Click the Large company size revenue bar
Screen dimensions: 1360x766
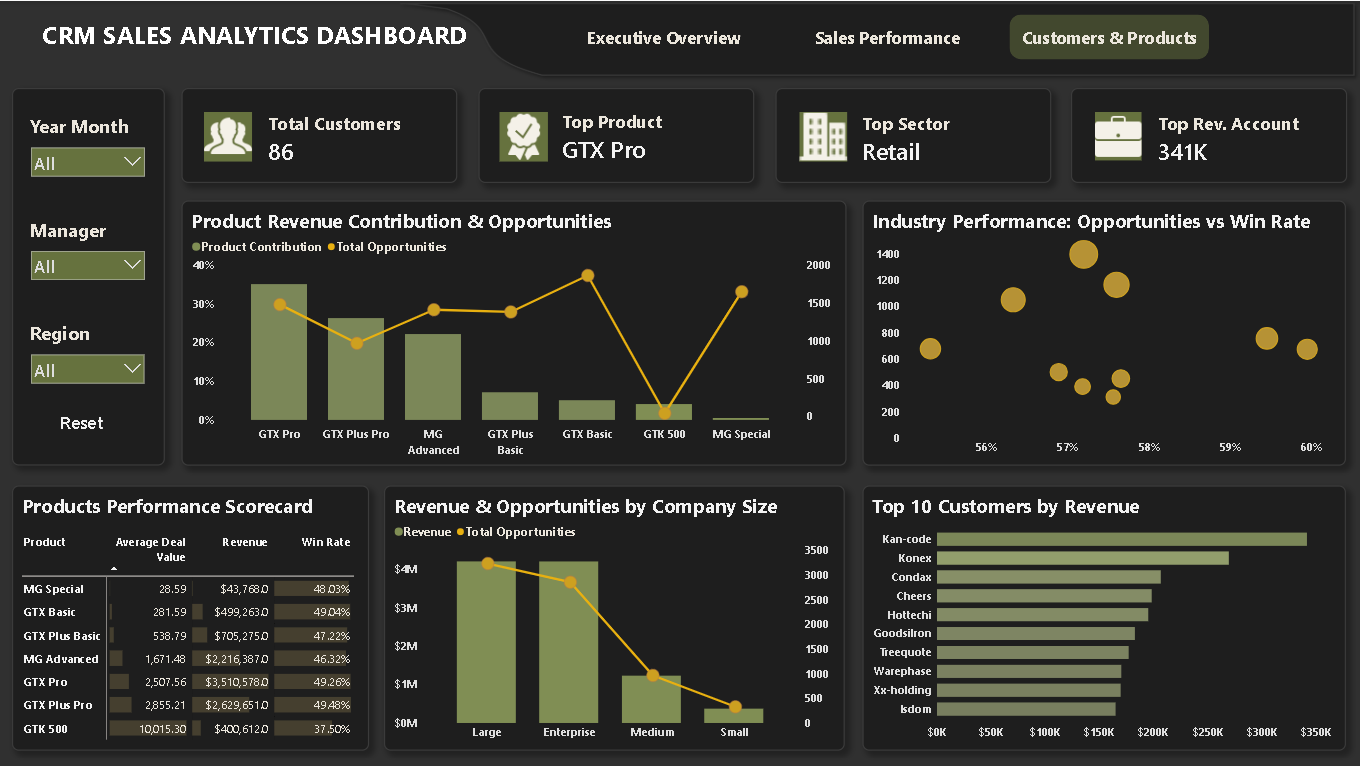(x=487, y=642)
